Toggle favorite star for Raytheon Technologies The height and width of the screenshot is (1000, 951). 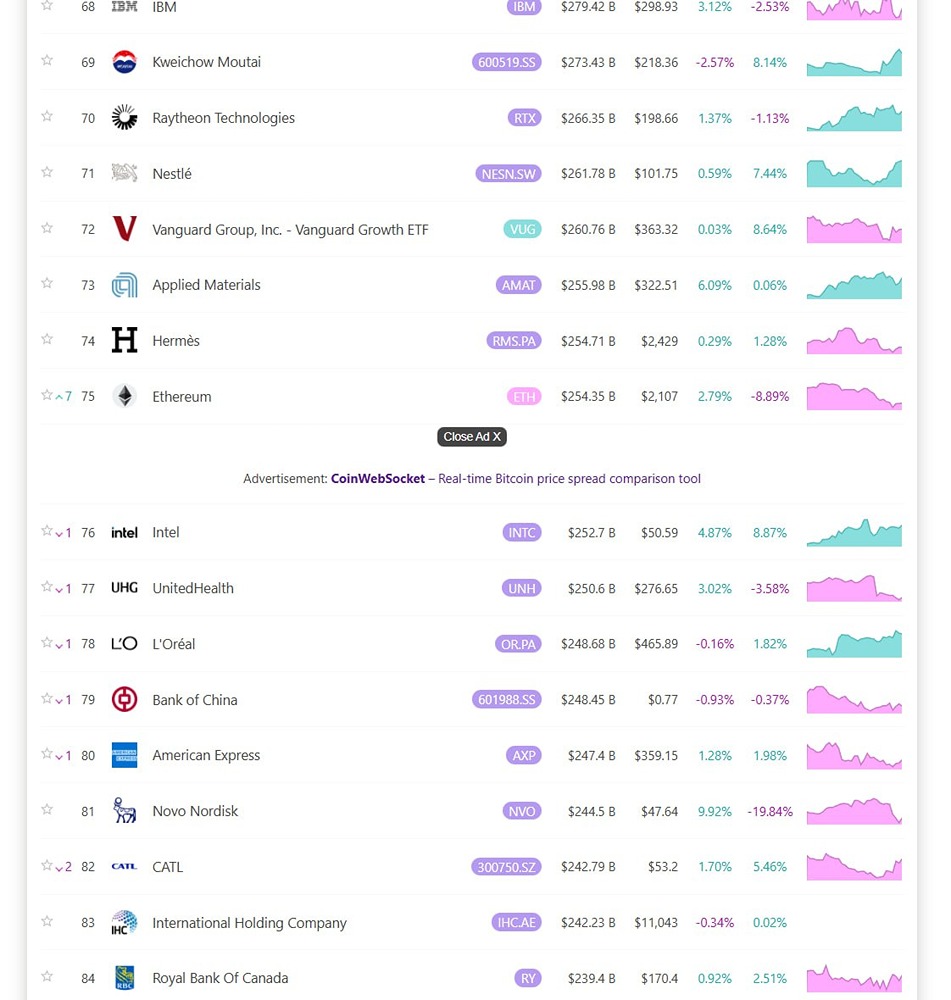[47, 117]
